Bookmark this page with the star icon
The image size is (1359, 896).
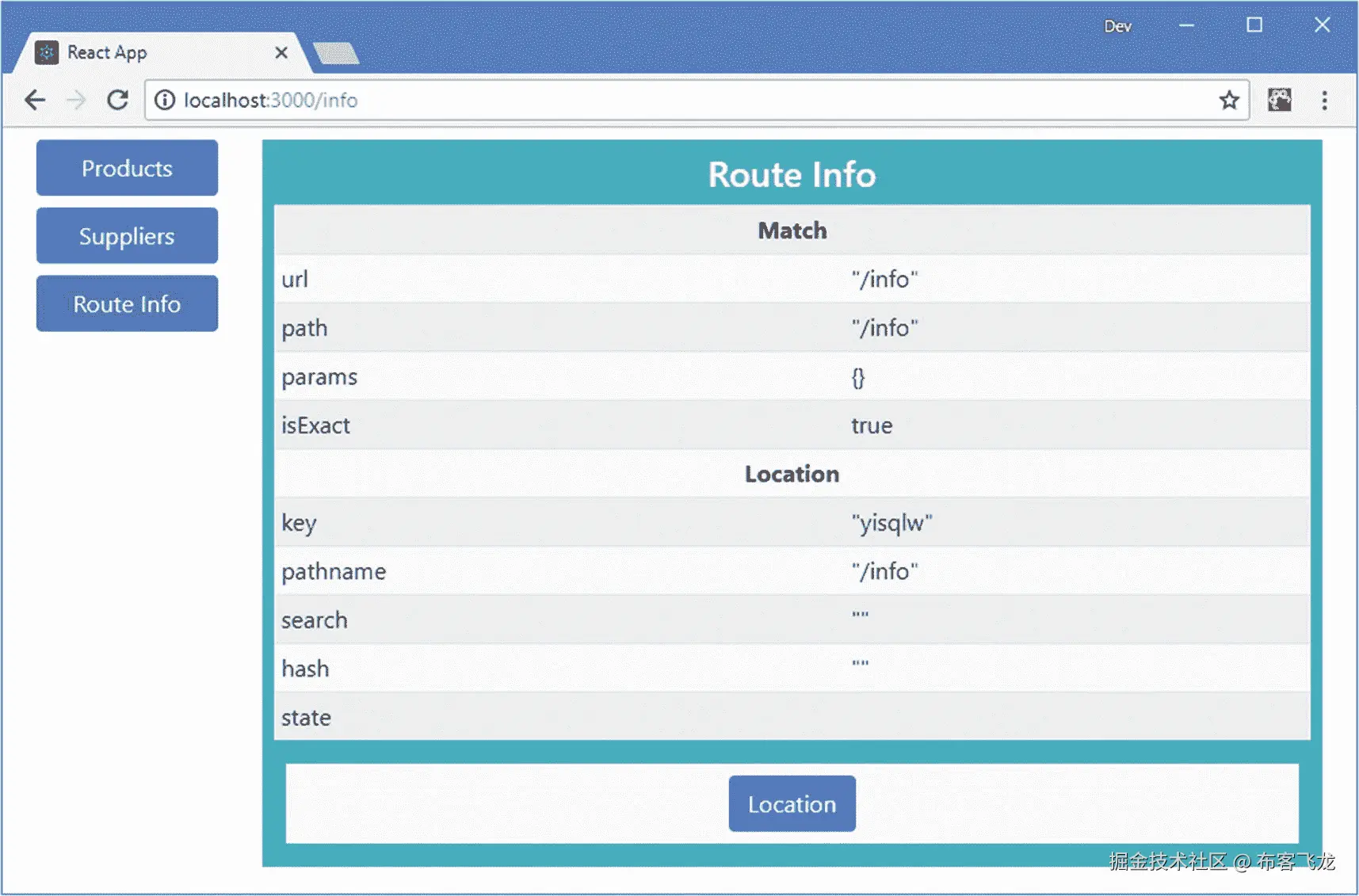[1228, 100]
